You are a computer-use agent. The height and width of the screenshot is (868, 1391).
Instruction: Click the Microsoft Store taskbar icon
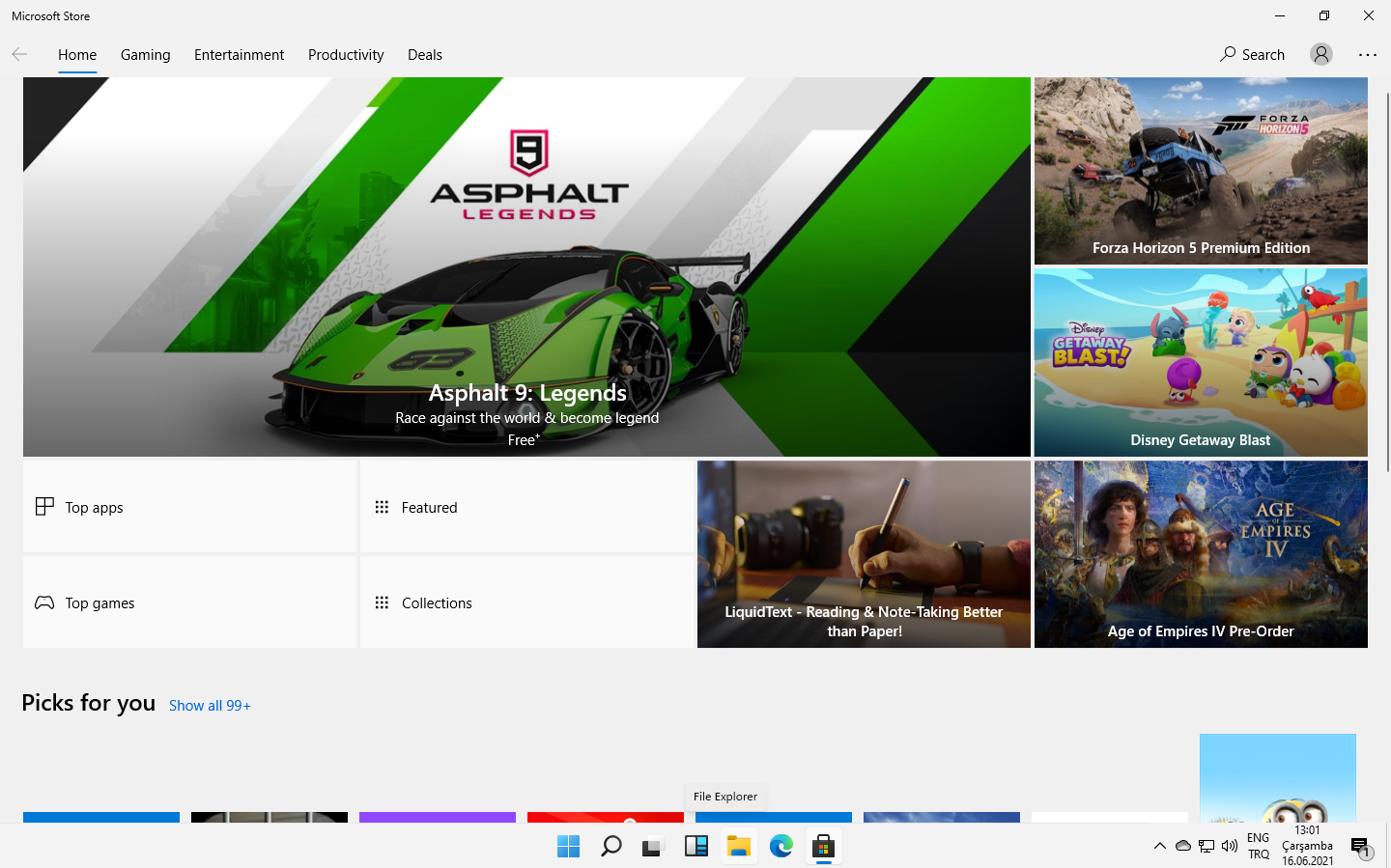[823, 847]
